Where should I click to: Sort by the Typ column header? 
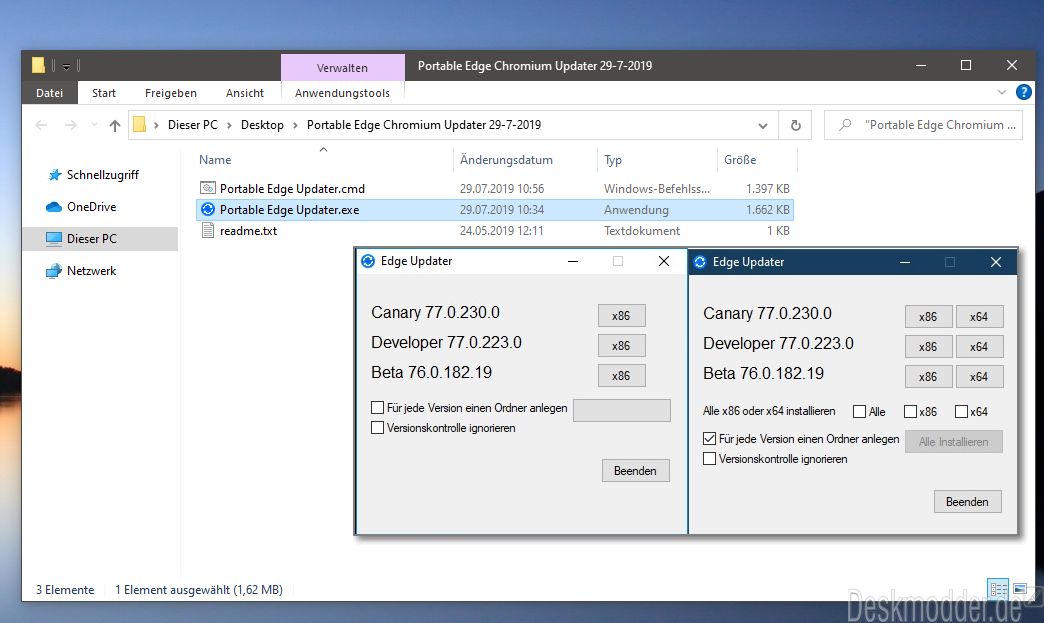click(613, 160)
